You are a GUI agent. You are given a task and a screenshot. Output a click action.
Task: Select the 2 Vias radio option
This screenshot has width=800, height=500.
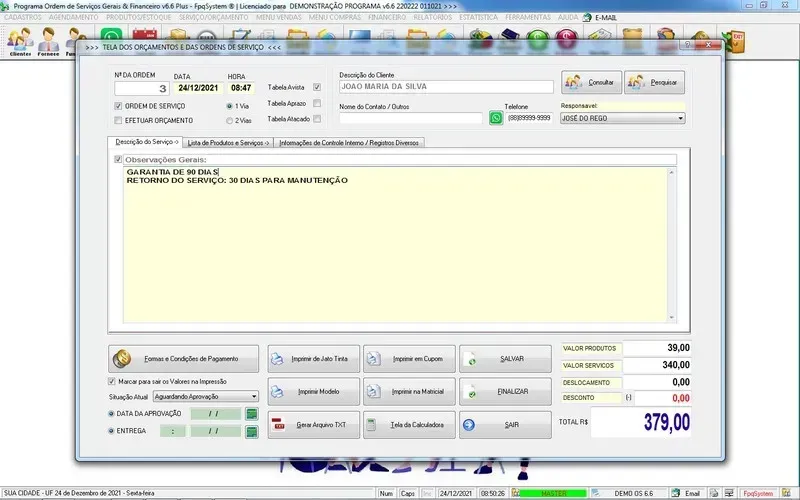[x=230, y=120]
